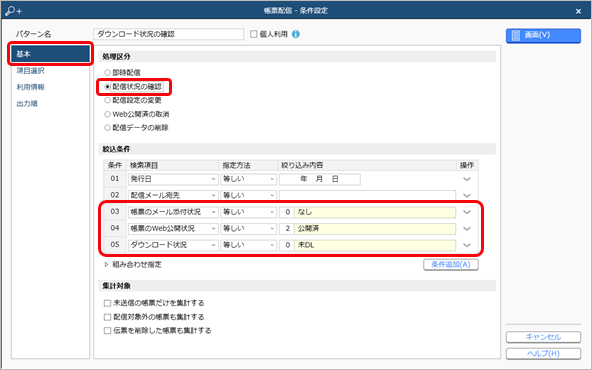Select the 即時配信 radio button
This screenshot has height=370, width=592.
point(107,72)
